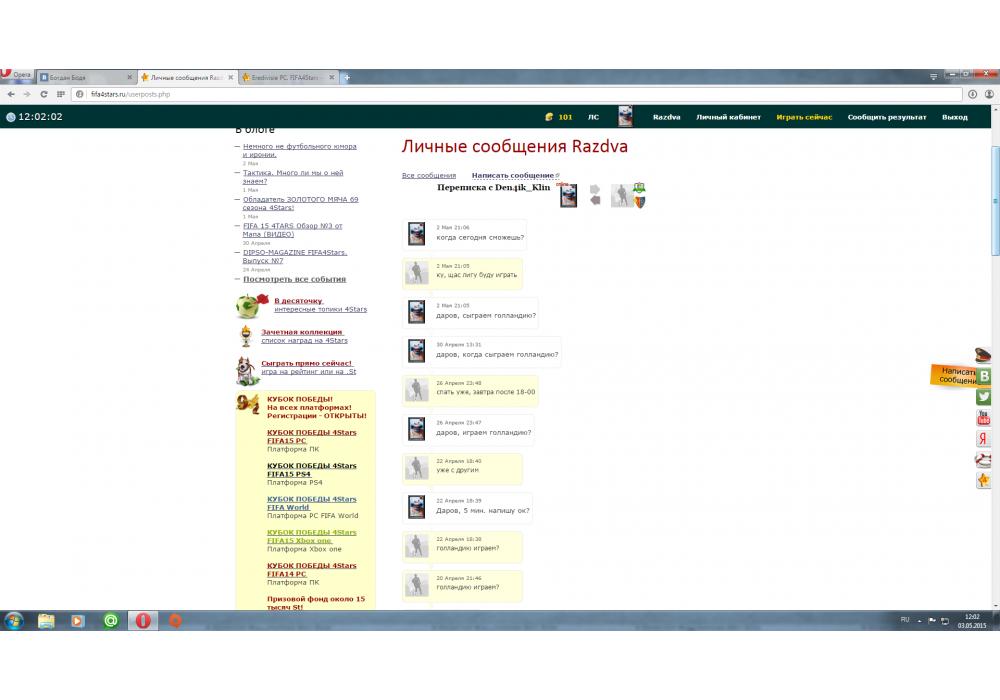Click the Играть сейчас header link
This screenshot has width=1000, height=700.
point(804,117)
